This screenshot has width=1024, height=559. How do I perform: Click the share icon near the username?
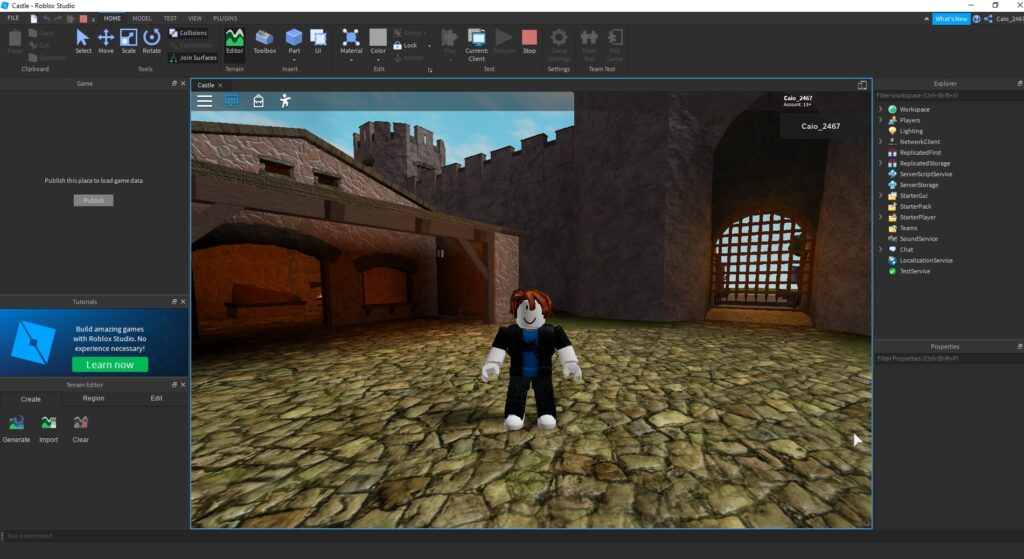tap(988, 19)
